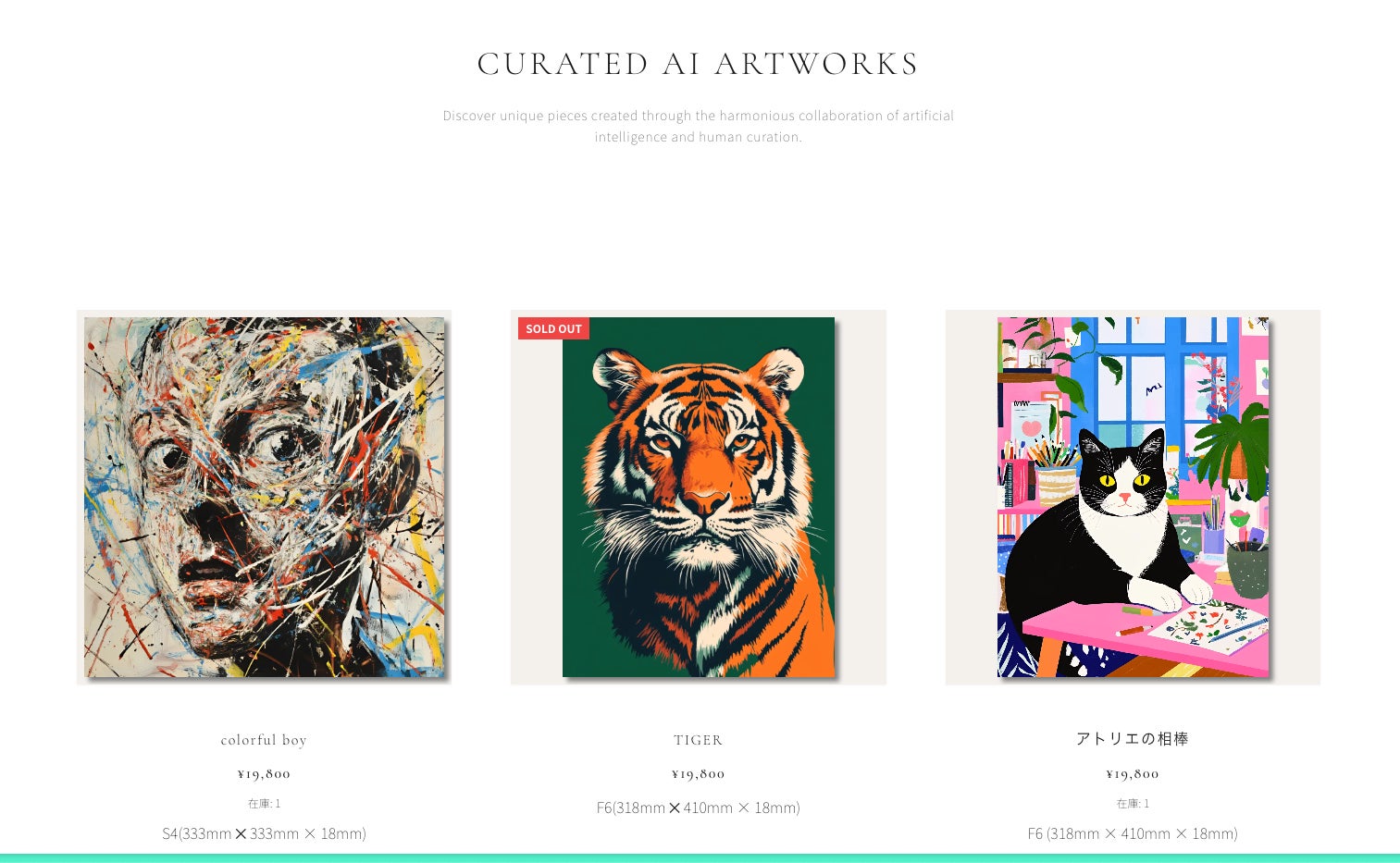Click the SOLD OUT badge on TIGER

click(553, 328)
